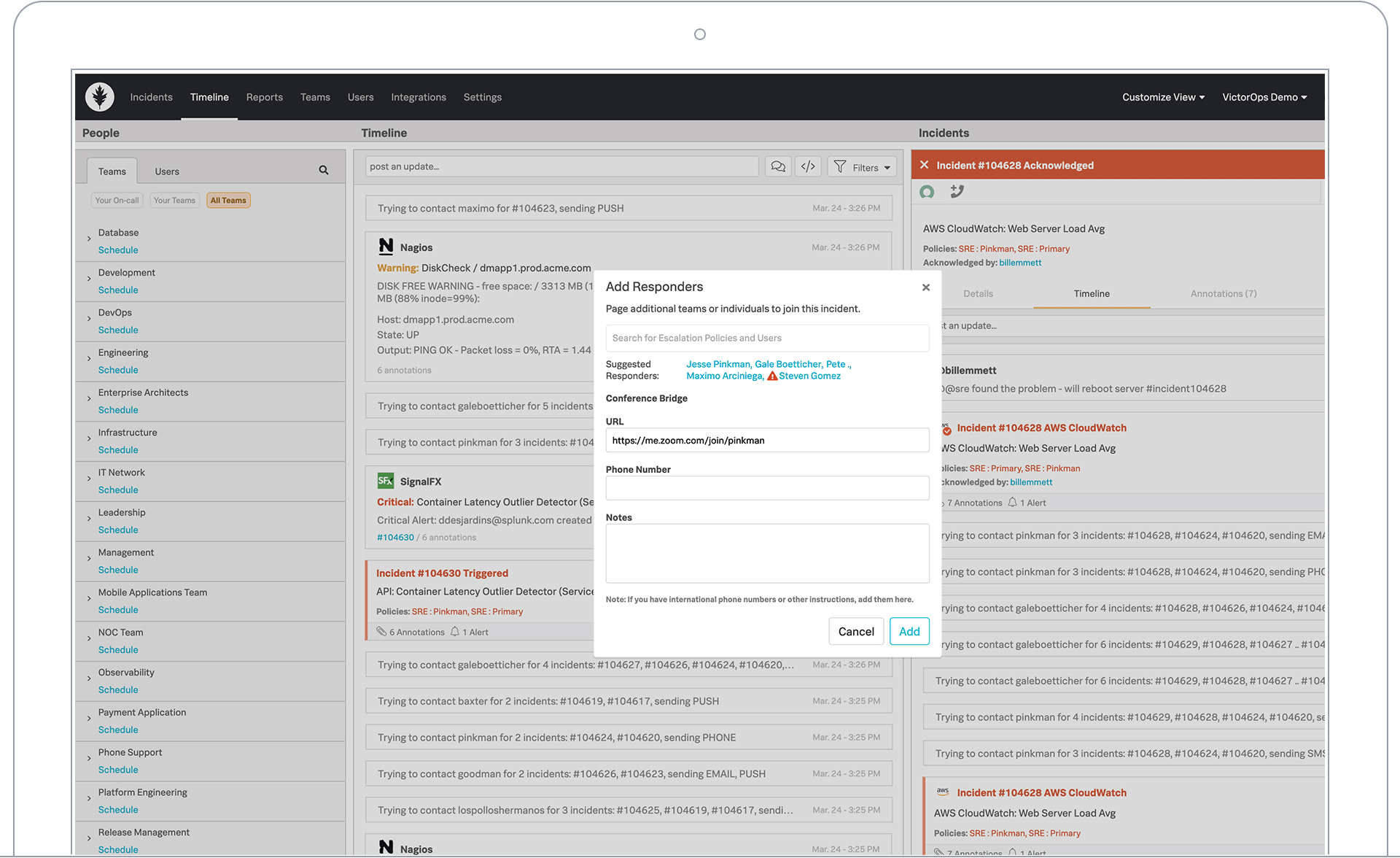Click the Nagios logo icon in DiskCheck alert
This screenshot has height=858, width=1400.
[x=386, y=247]
